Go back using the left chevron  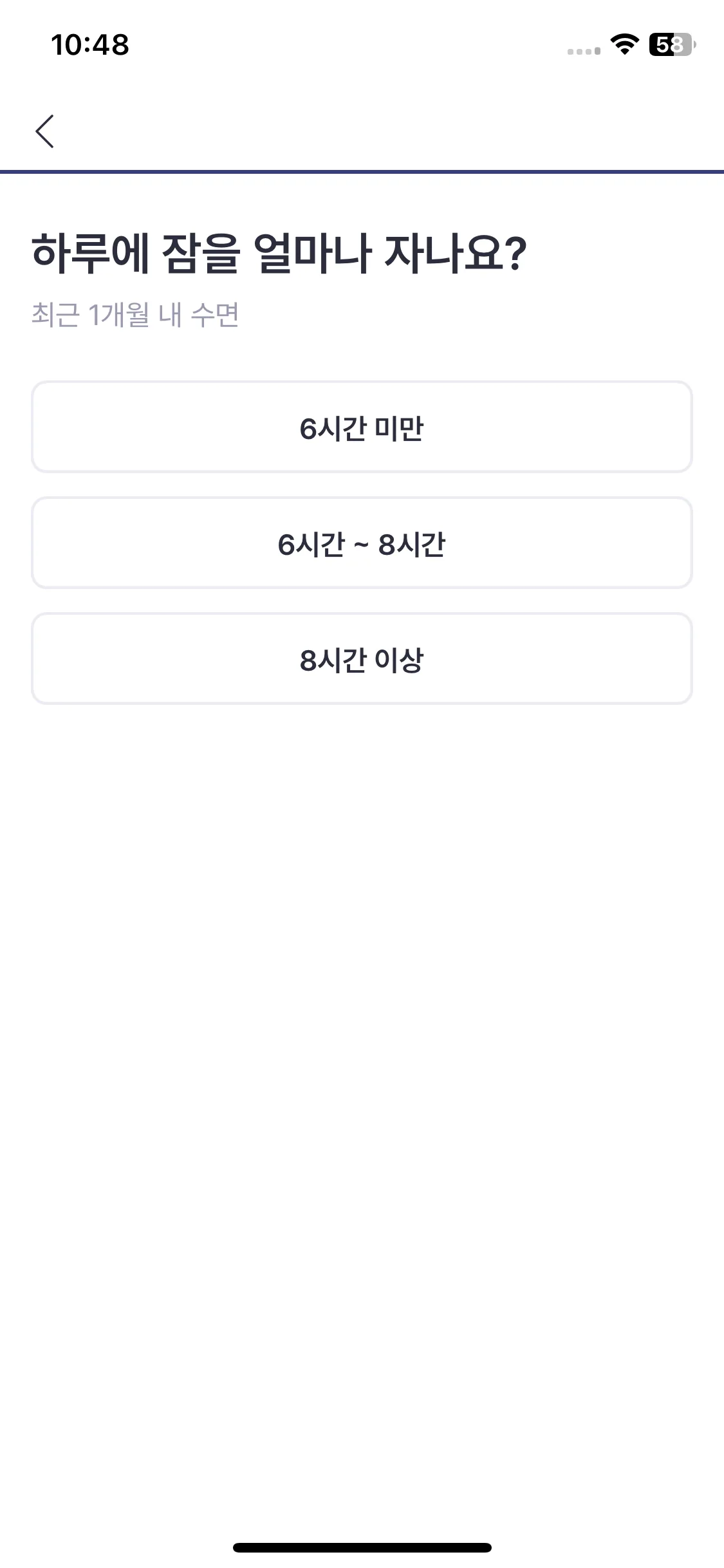pyautogui.click(x=44, y=131)
